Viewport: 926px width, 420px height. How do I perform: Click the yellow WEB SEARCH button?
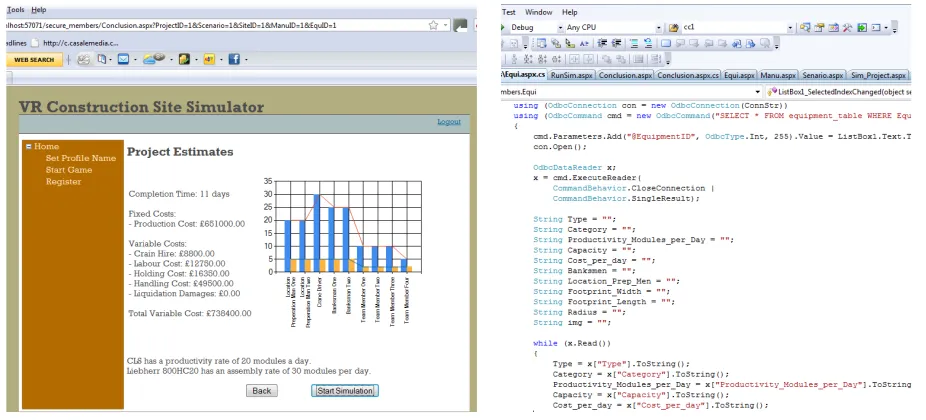(x=34, y=60)
